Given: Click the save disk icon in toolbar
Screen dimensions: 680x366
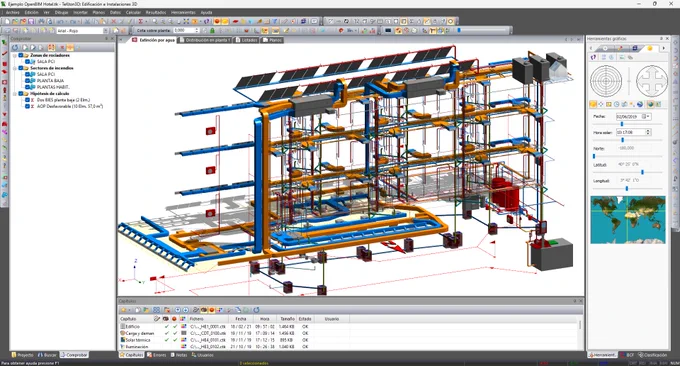Looking at the screenshot, I should click(x=31, y=21).
